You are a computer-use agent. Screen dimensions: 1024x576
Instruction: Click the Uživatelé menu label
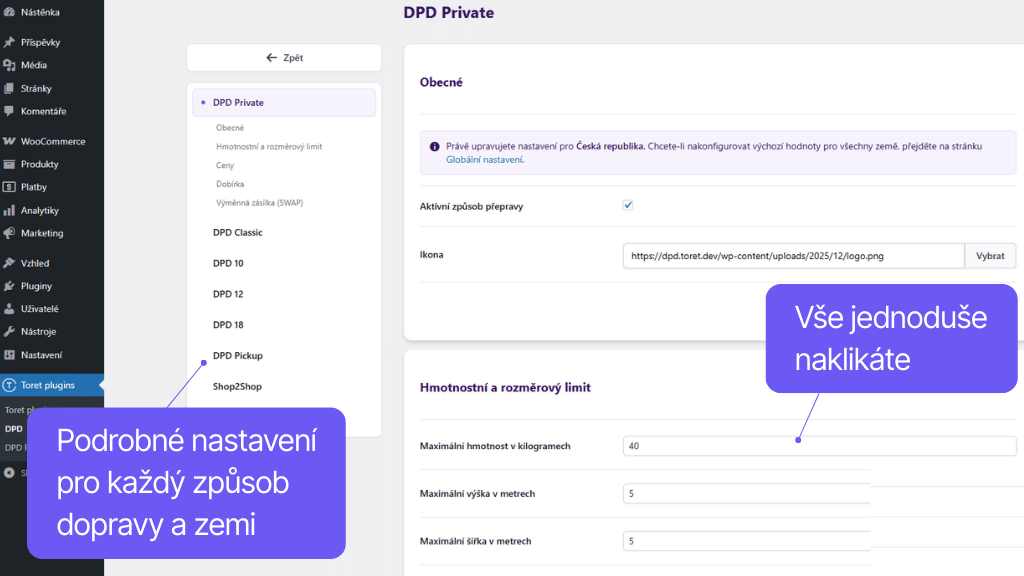[x=40, y=309]
